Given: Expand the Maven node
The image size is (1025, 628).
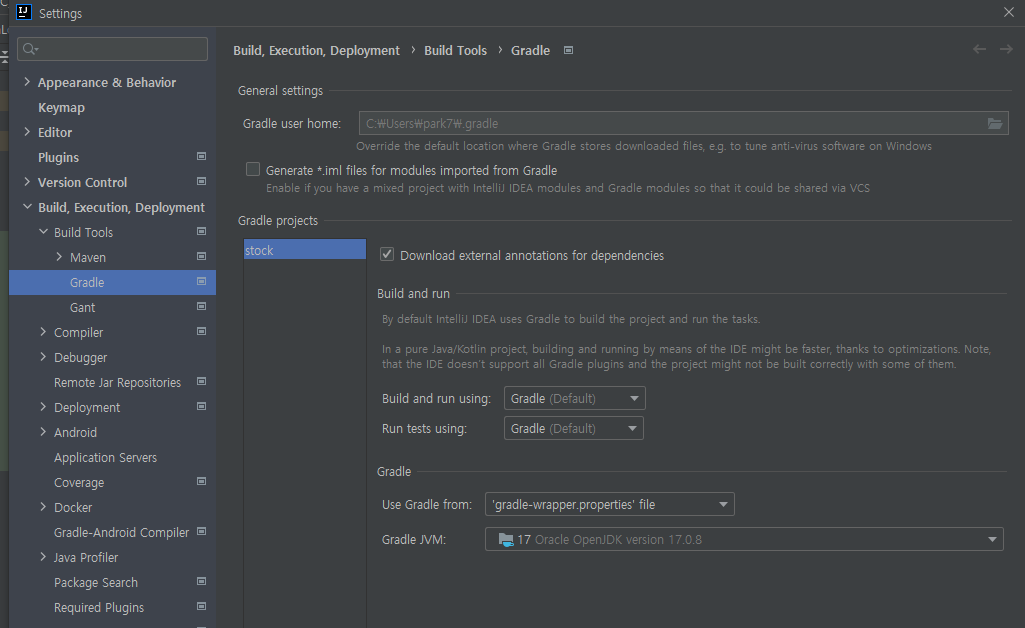Looking at the screenshot, I should [59, 257].
